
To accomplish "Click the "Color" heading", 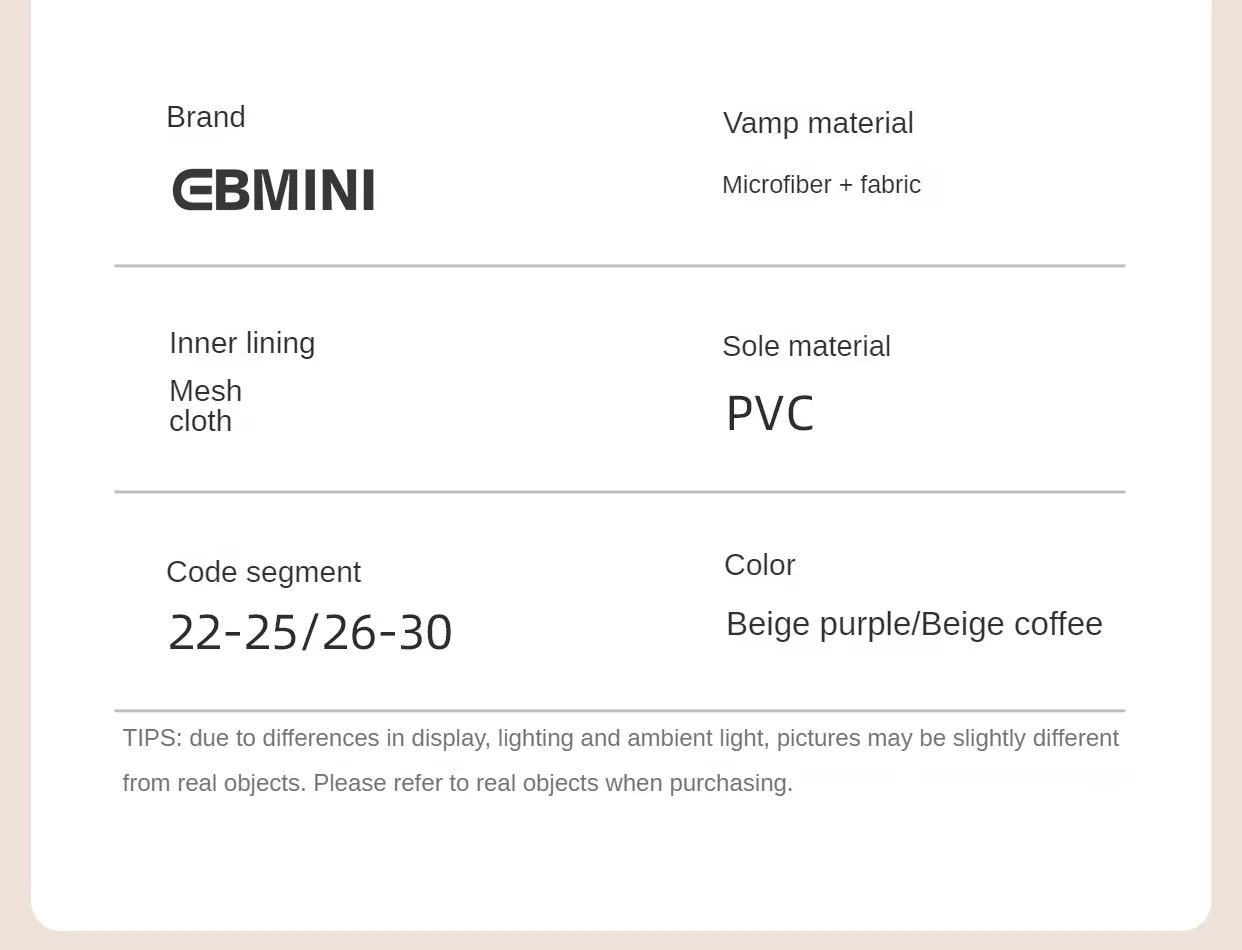I will pyautogui.click(x=760, y=565).
